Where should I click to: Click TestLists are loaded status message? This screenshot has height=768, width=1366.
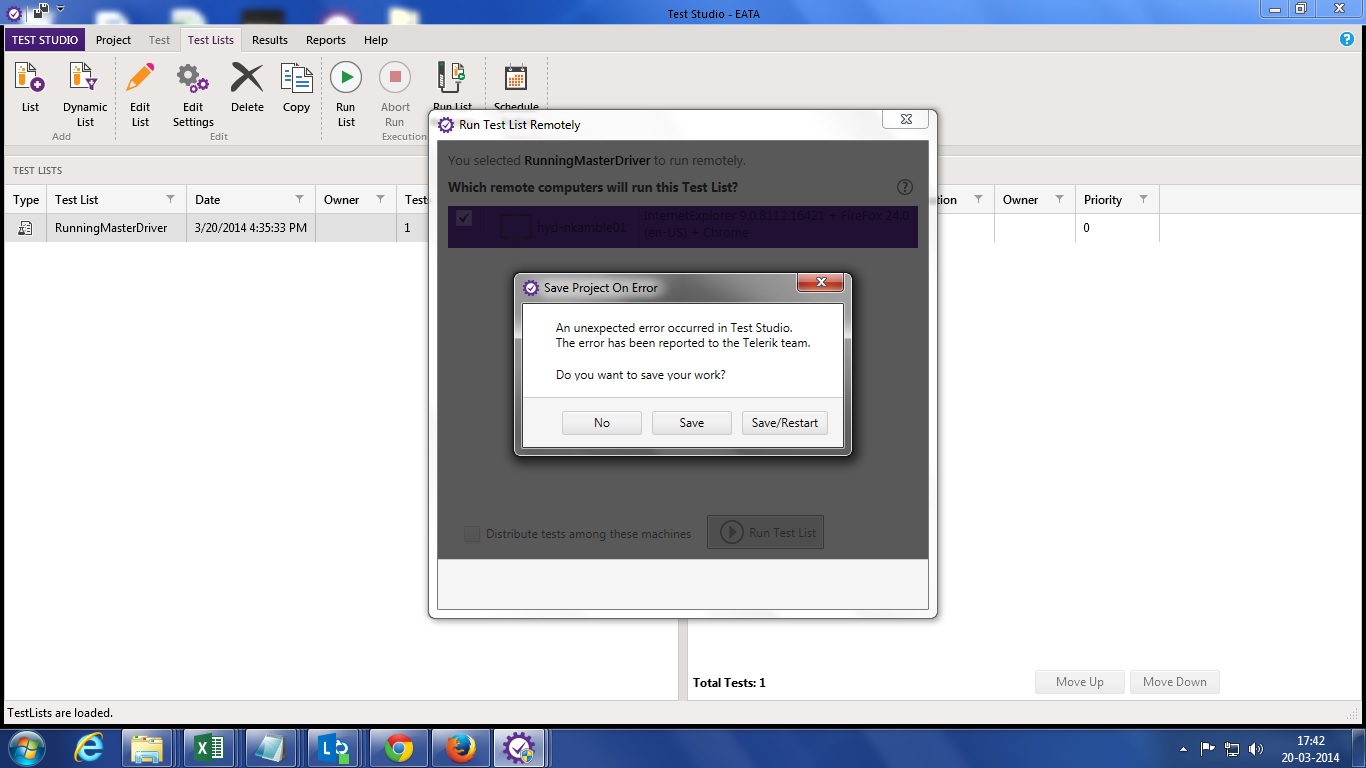pyautogui.click(x=60, y=713)
